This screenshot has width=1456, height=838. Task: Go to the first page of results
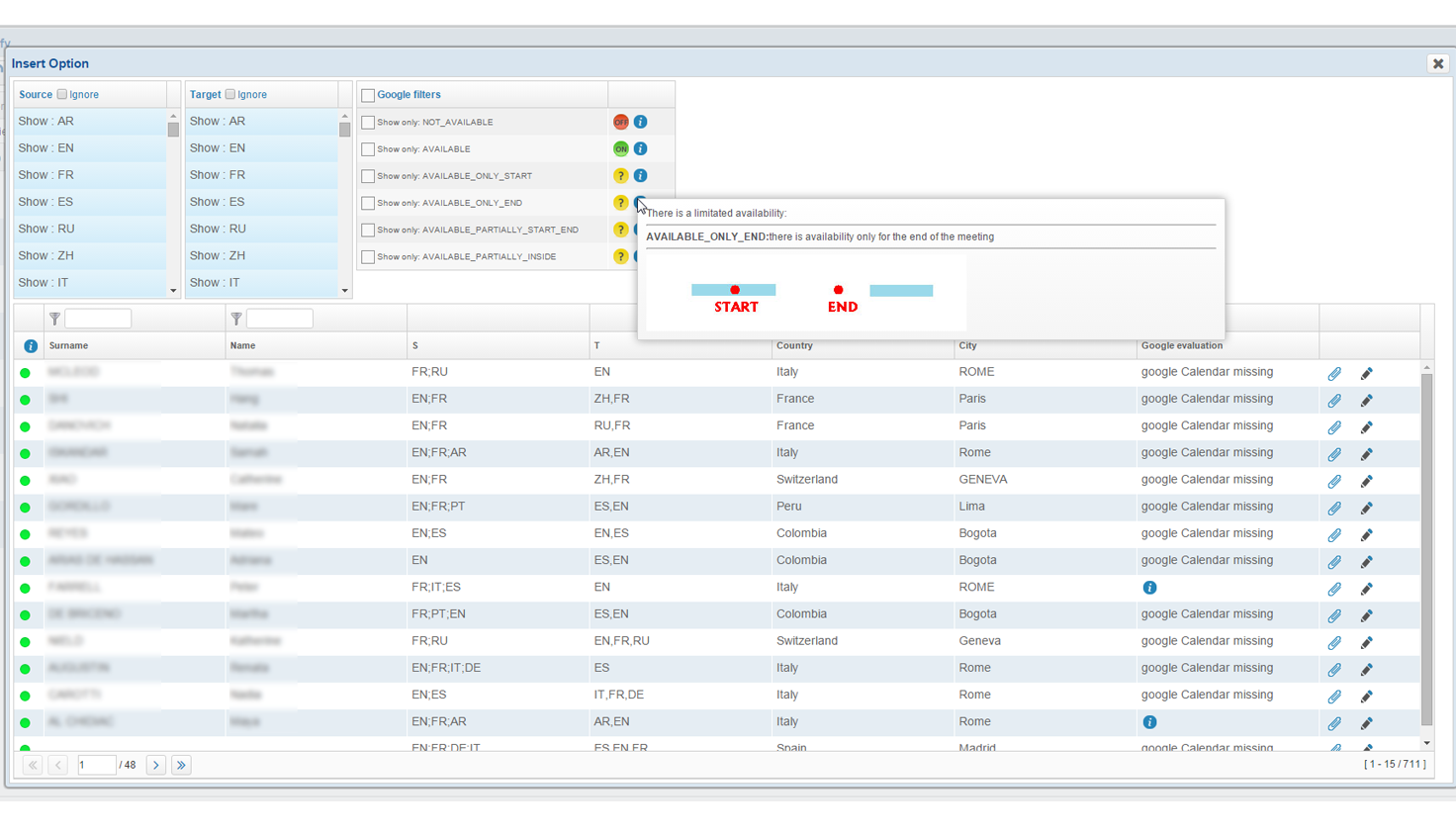[x=33, y=765]
